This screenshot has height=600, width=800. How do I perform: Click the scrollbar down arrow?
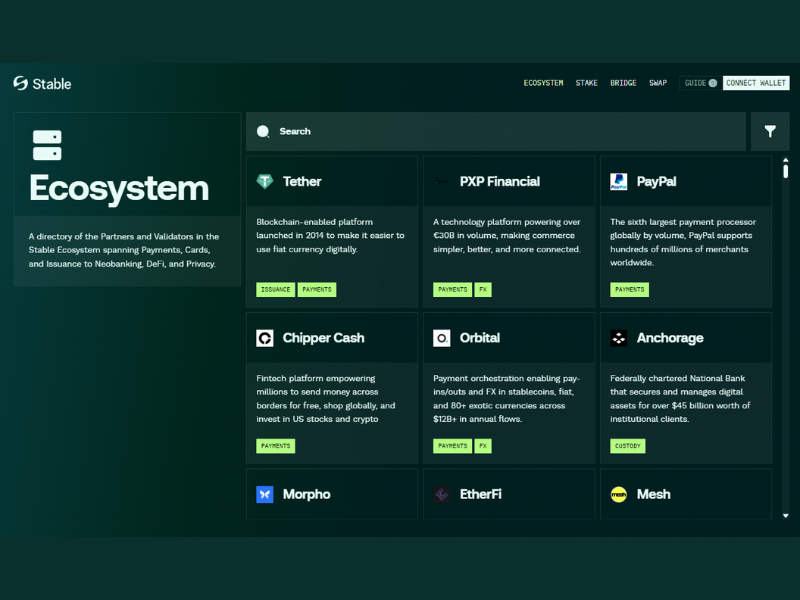pyautogui.click(x=786, y=516)
